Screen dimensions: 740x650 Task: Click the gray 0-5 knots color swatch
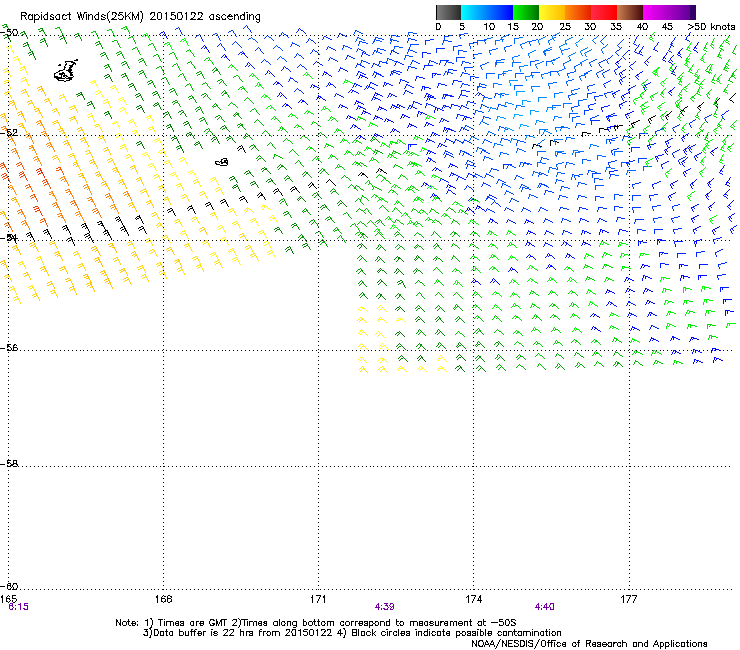point(448,12)
